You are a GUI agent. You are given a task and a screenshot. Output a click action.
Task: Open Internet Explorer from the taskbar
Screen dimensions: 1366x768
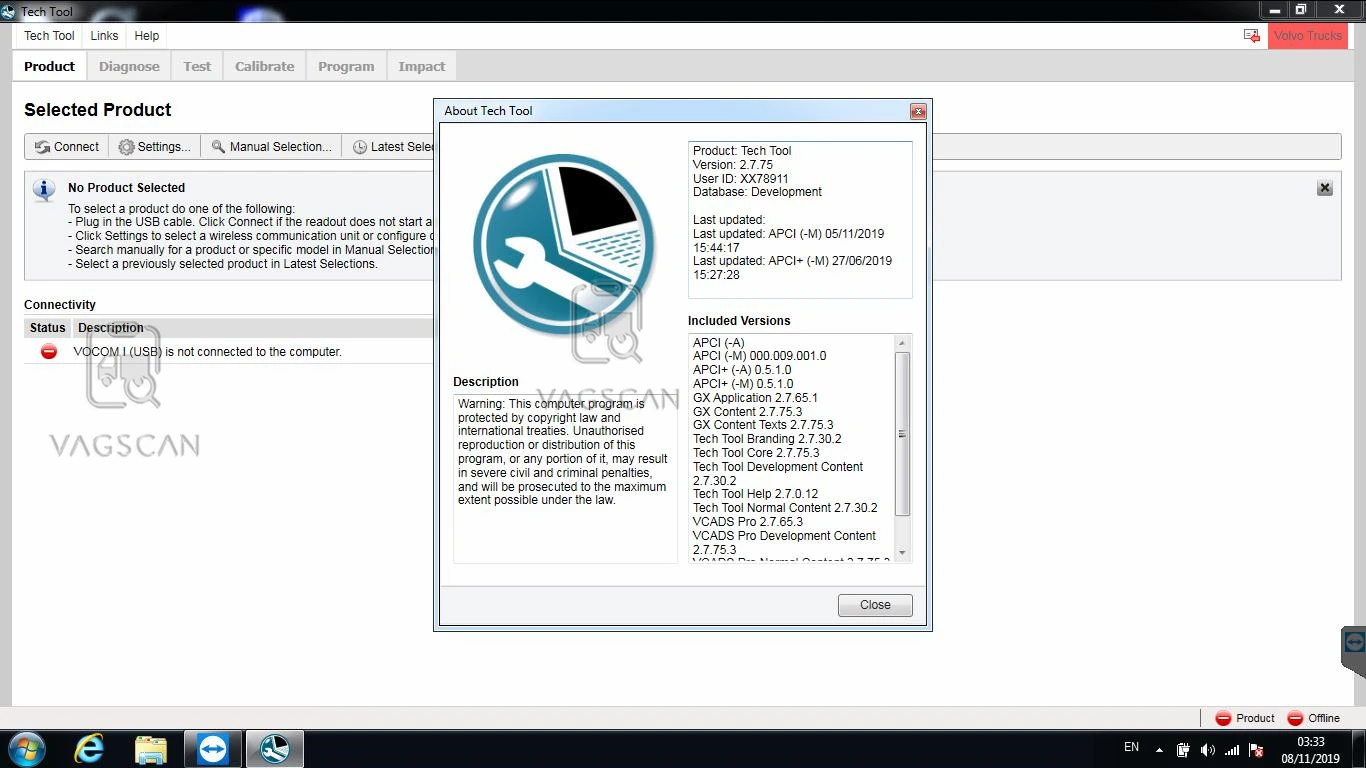90,749
